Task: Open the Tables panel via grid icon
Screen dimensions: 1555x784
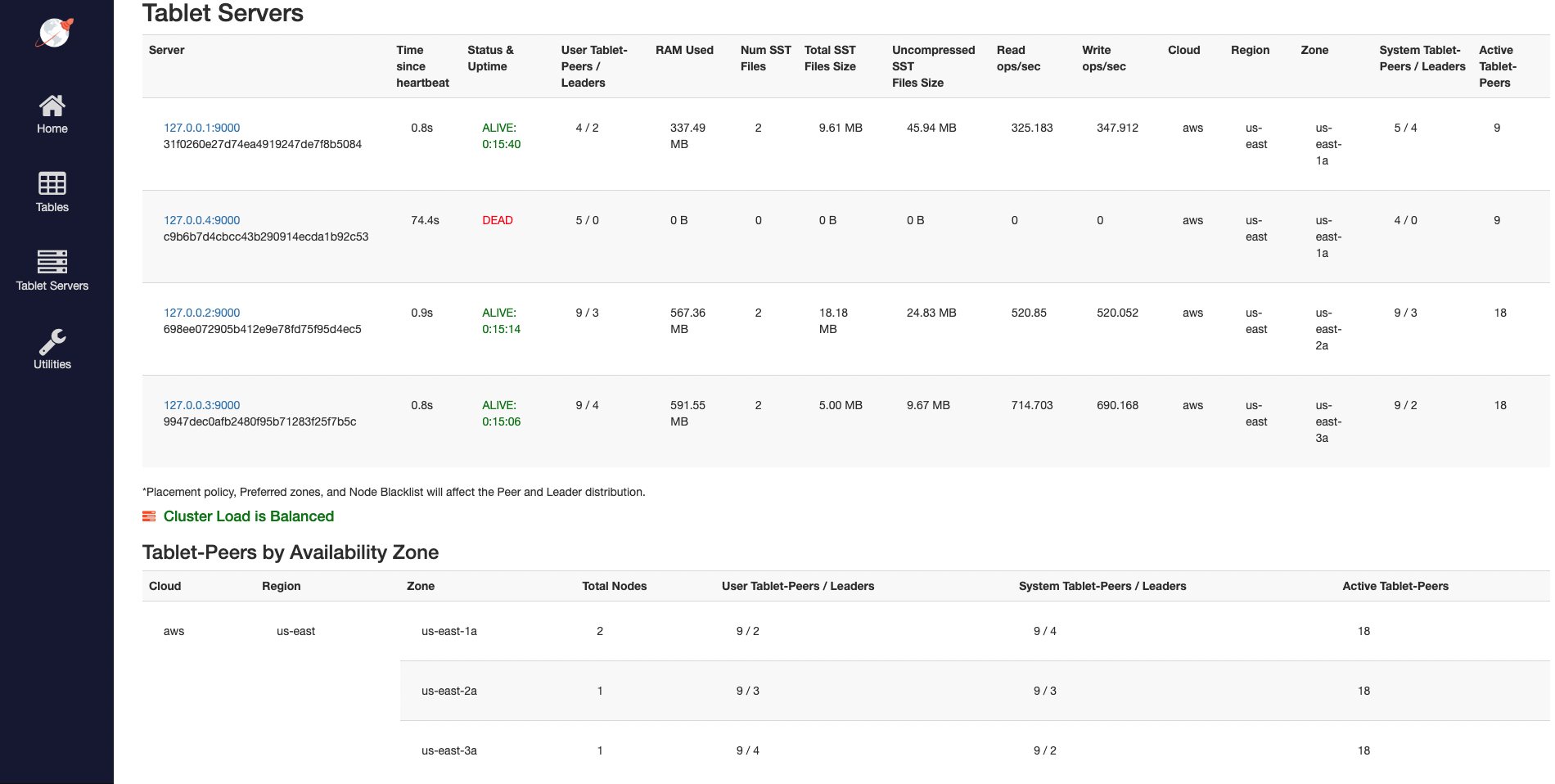Action: pos(52,182)
